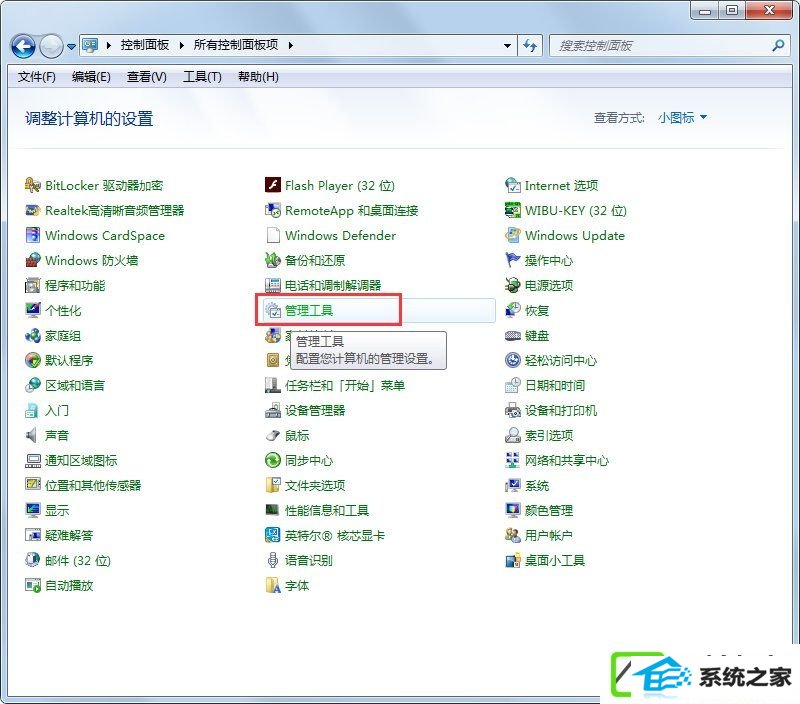Open the 查看(V) menu

pos(146,77)
